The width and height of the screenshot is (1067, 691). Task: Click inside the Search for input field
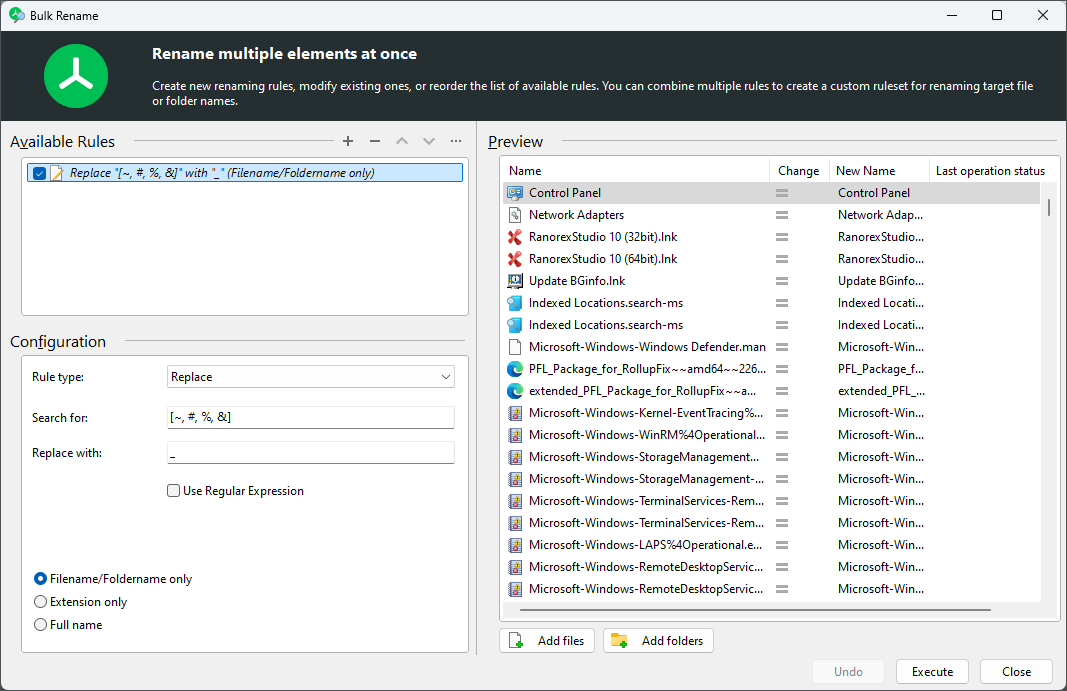(311, 417)
